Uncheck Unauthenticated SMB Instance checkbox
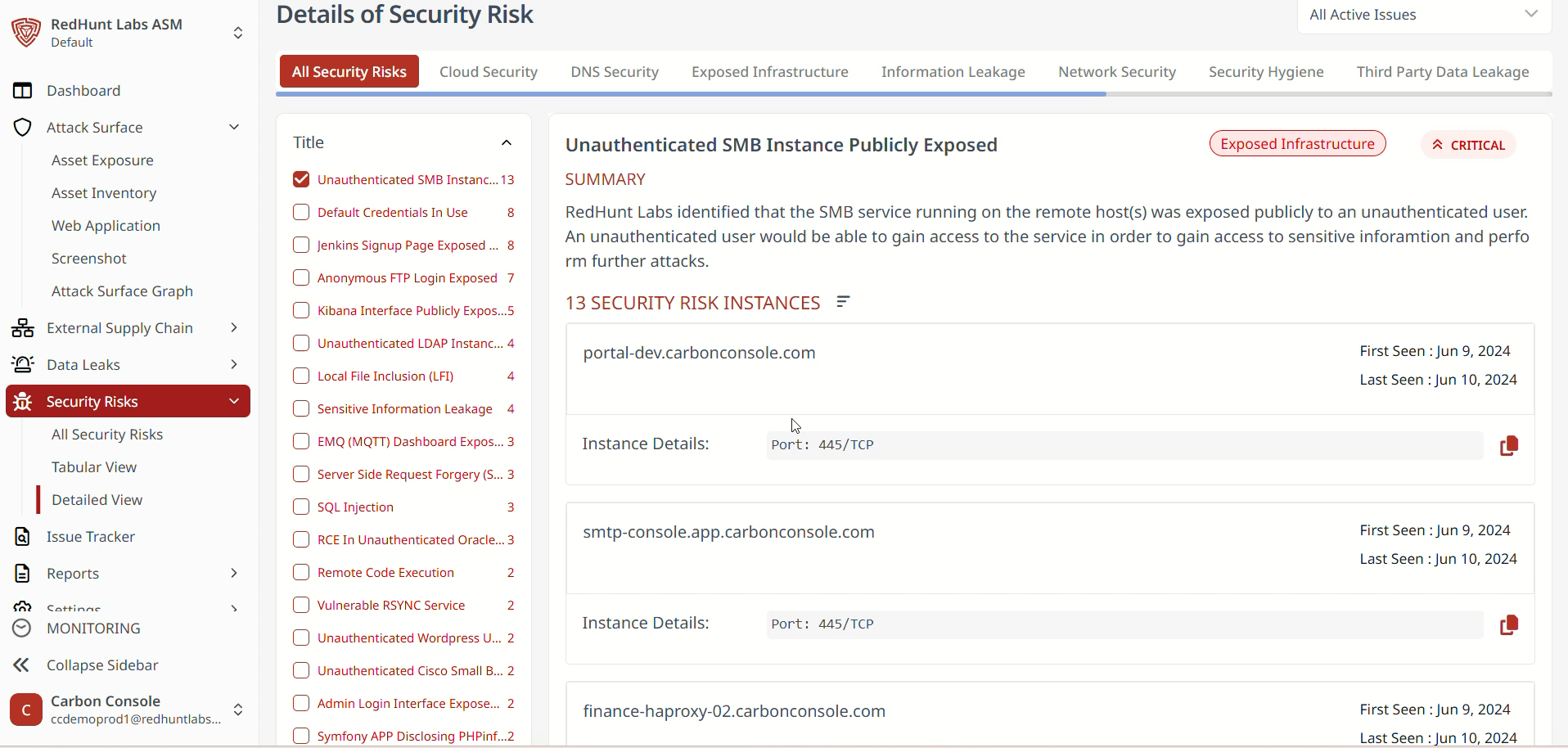The width and height of the screenshot is (1568, 748). point(301,179)
